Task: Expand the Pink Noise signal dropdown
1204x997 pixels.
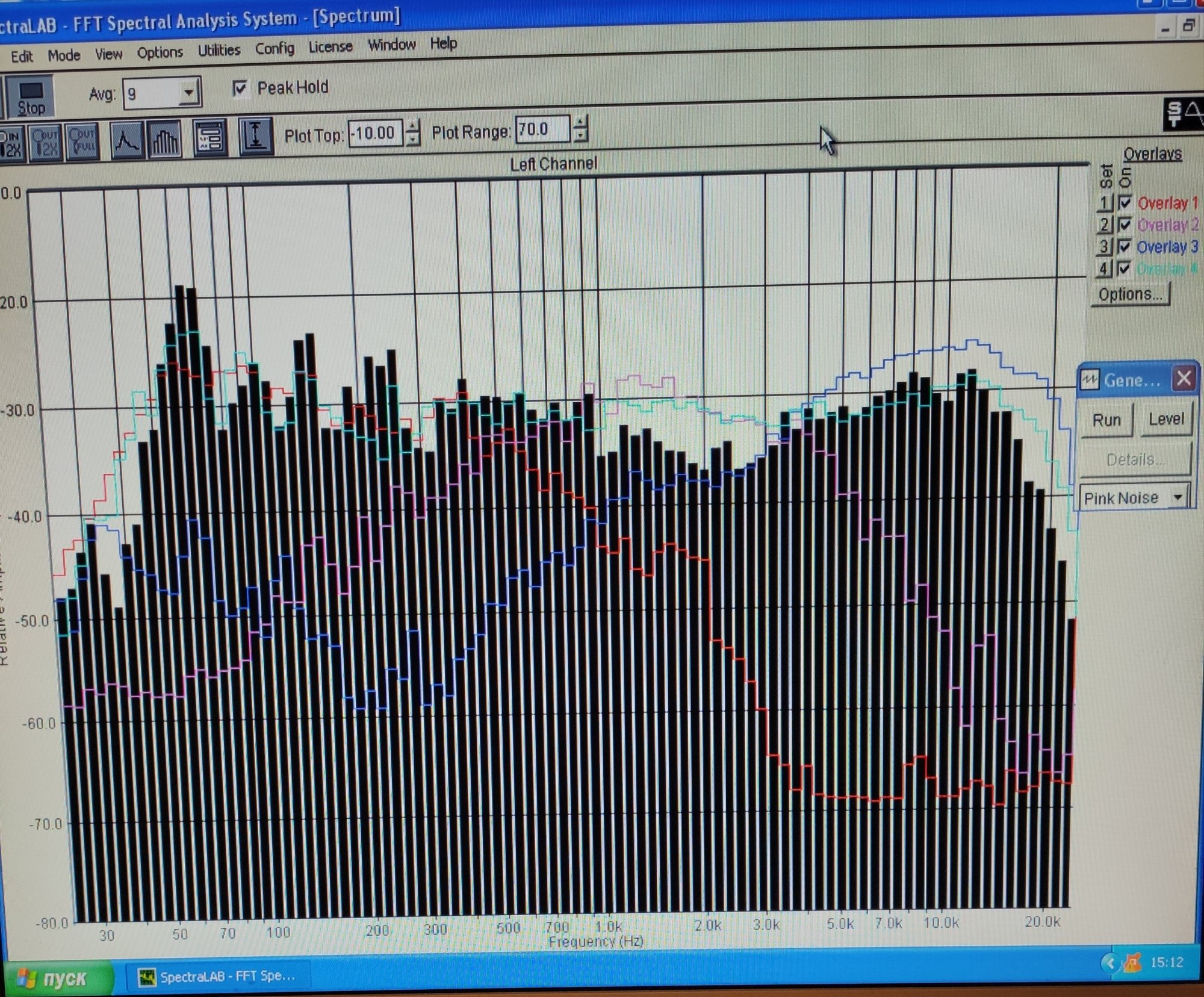Action: pos(1178,497)
